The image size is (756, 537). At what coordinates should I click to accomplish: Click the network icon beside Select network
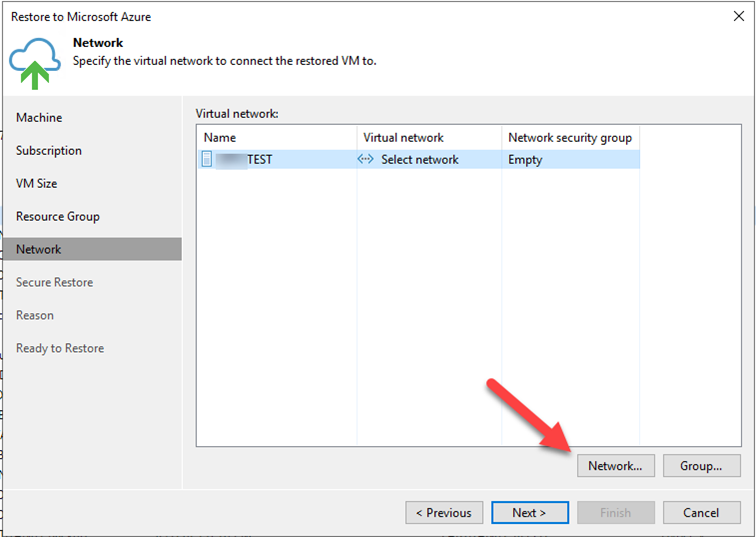click(x=365, y=159)
